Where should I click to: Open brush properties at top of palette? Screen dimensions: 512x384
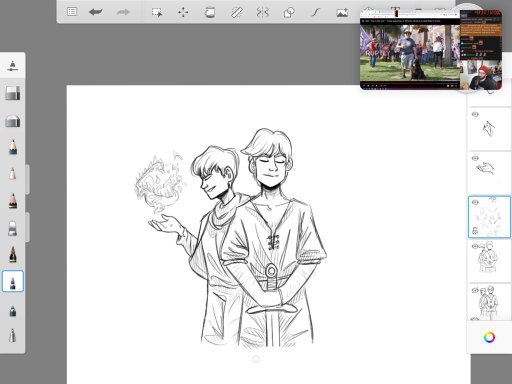coord(13,66)
